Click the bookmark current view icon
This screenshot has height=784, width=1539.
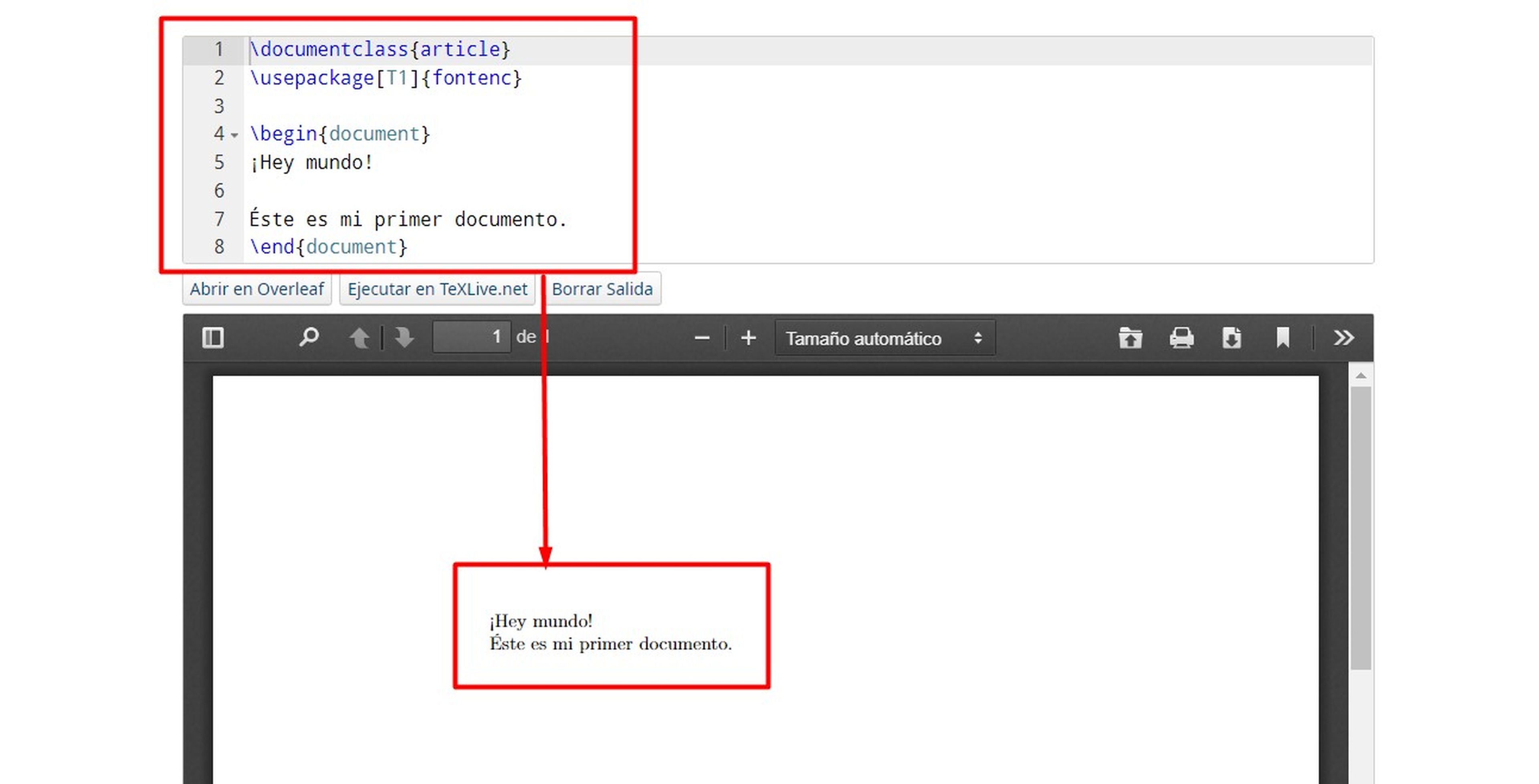point(1282,338)
